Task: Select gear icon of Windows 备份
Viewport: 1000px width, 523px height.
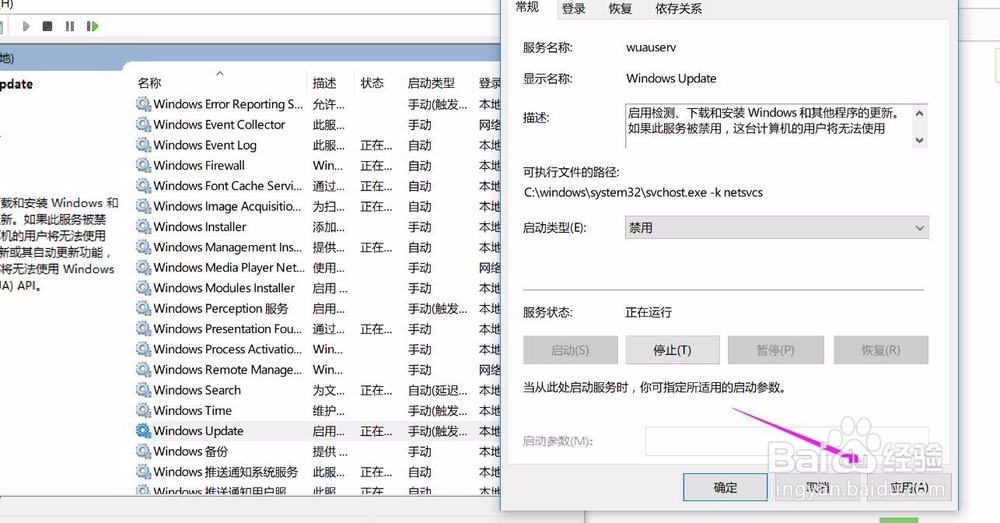Action: point(143,451)
